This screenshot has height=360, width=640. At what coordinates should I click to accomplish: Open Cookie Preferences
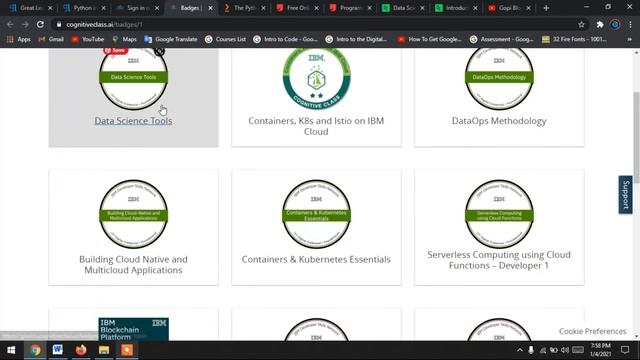pos(592,331)
